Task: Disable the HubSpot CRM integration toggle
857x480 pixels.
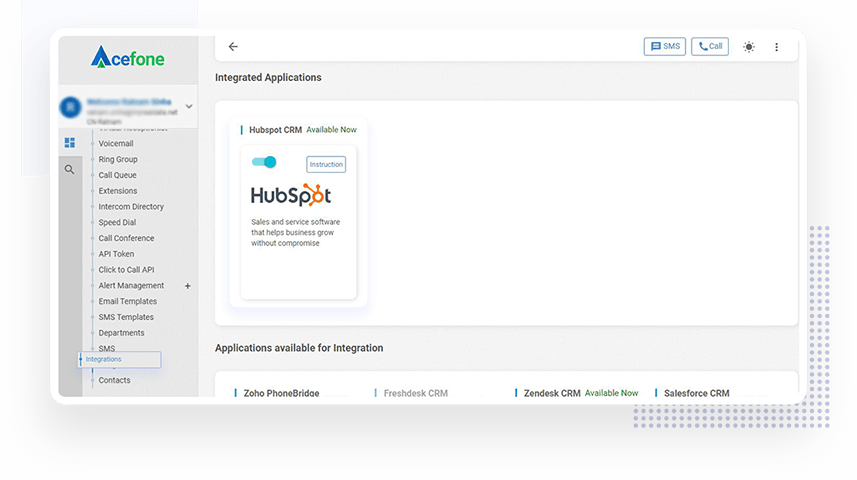Action: pyautogui.click(x=264, y=162)
